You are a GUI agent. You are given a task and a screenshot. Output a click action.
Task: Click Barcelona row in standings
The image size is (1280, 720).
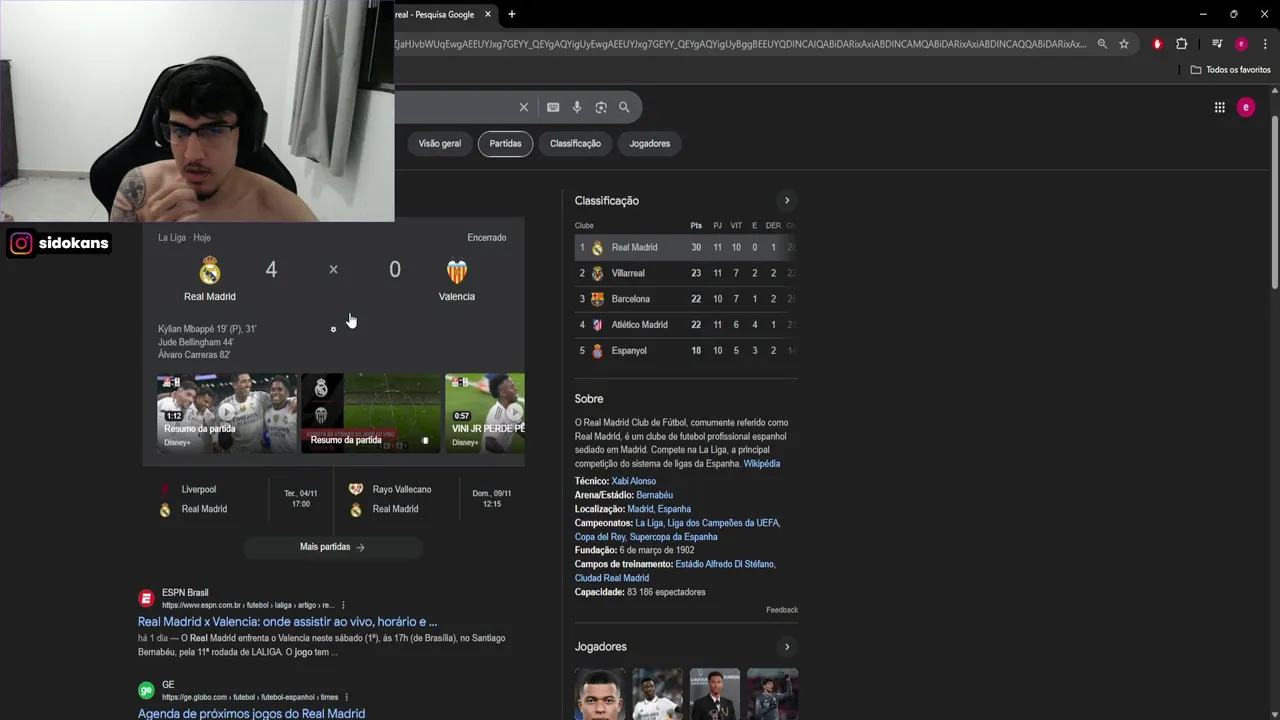pyautogui.click(x=686, y=299)
